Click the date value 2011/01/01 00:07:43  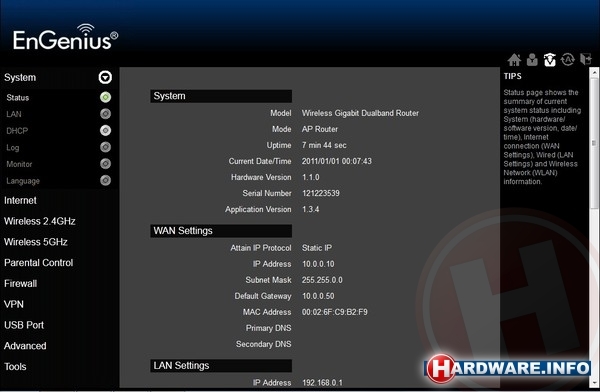click(337, 162)
